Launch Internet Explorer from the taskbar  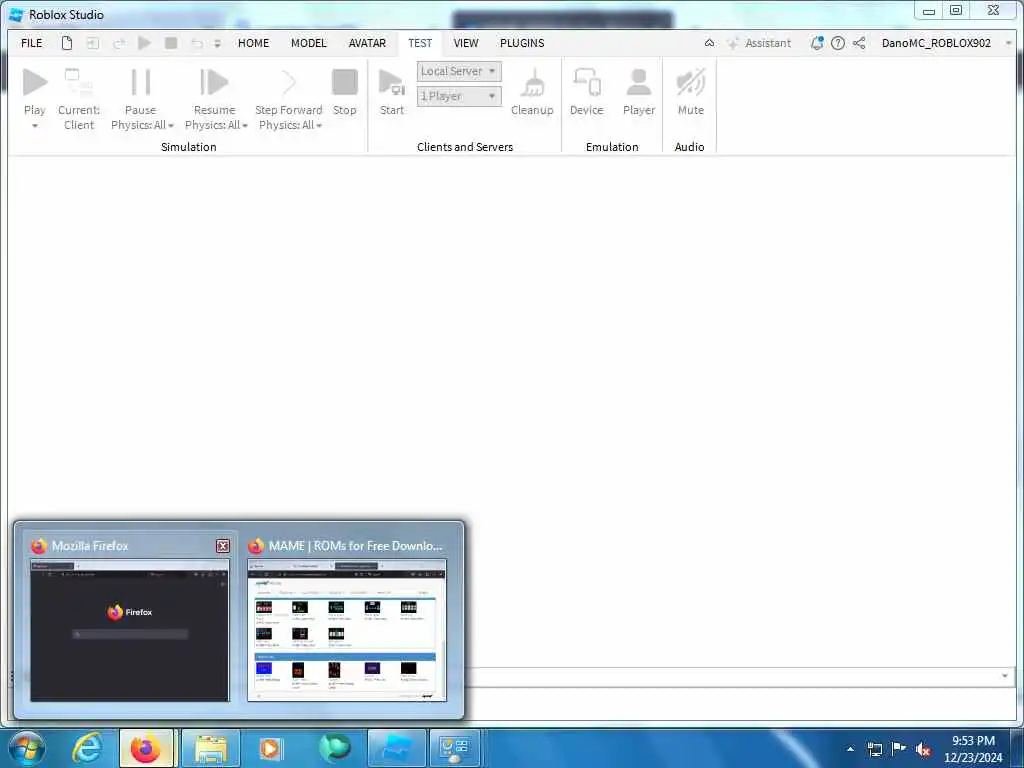point(87,748)
